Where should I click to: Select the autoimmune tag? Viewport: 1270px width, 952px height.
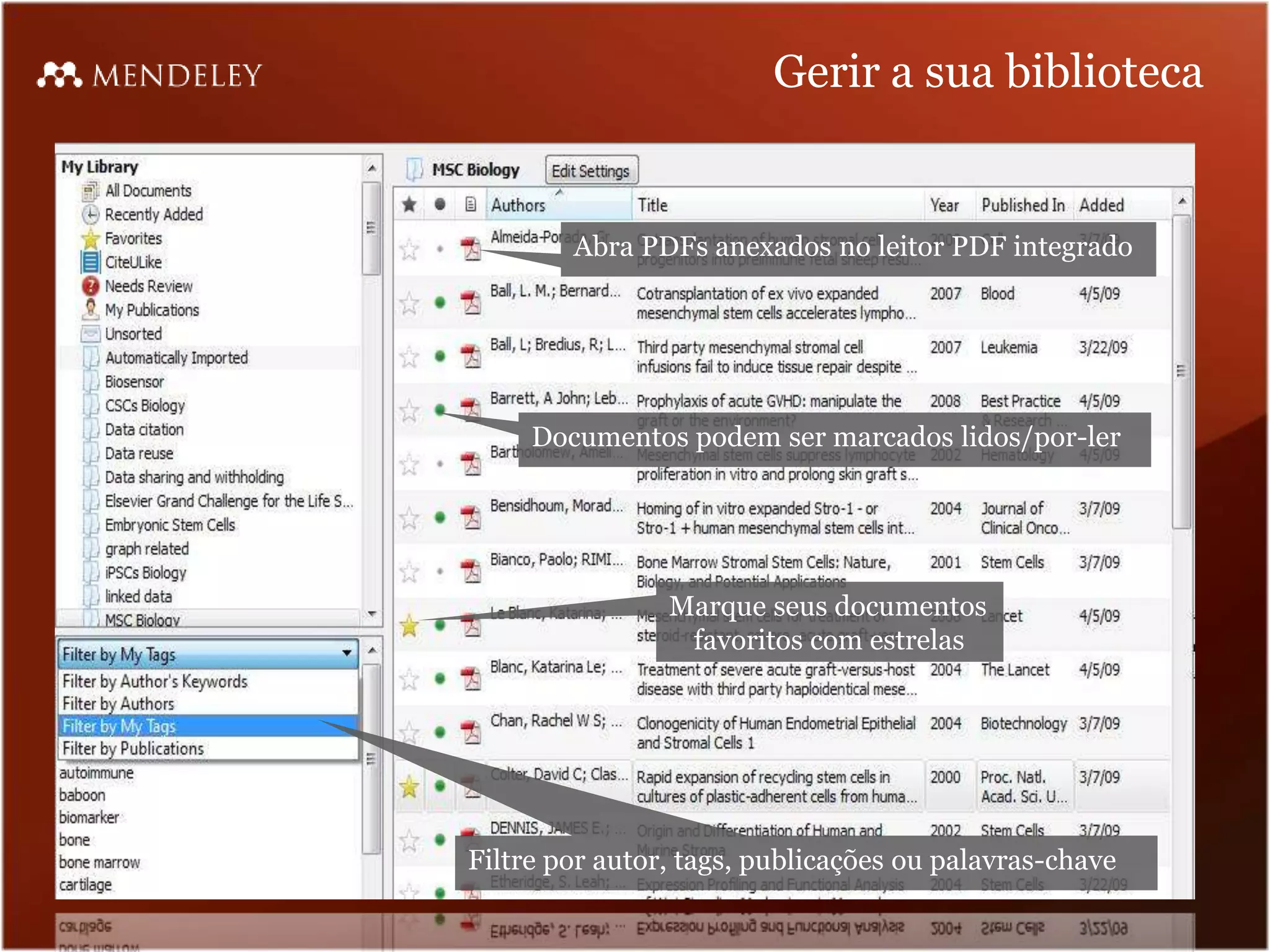click(96, 773)
